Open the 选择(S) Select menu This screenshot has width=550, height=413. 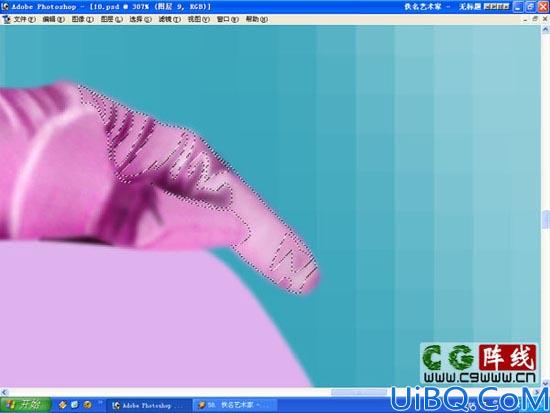tap(140, 19)
